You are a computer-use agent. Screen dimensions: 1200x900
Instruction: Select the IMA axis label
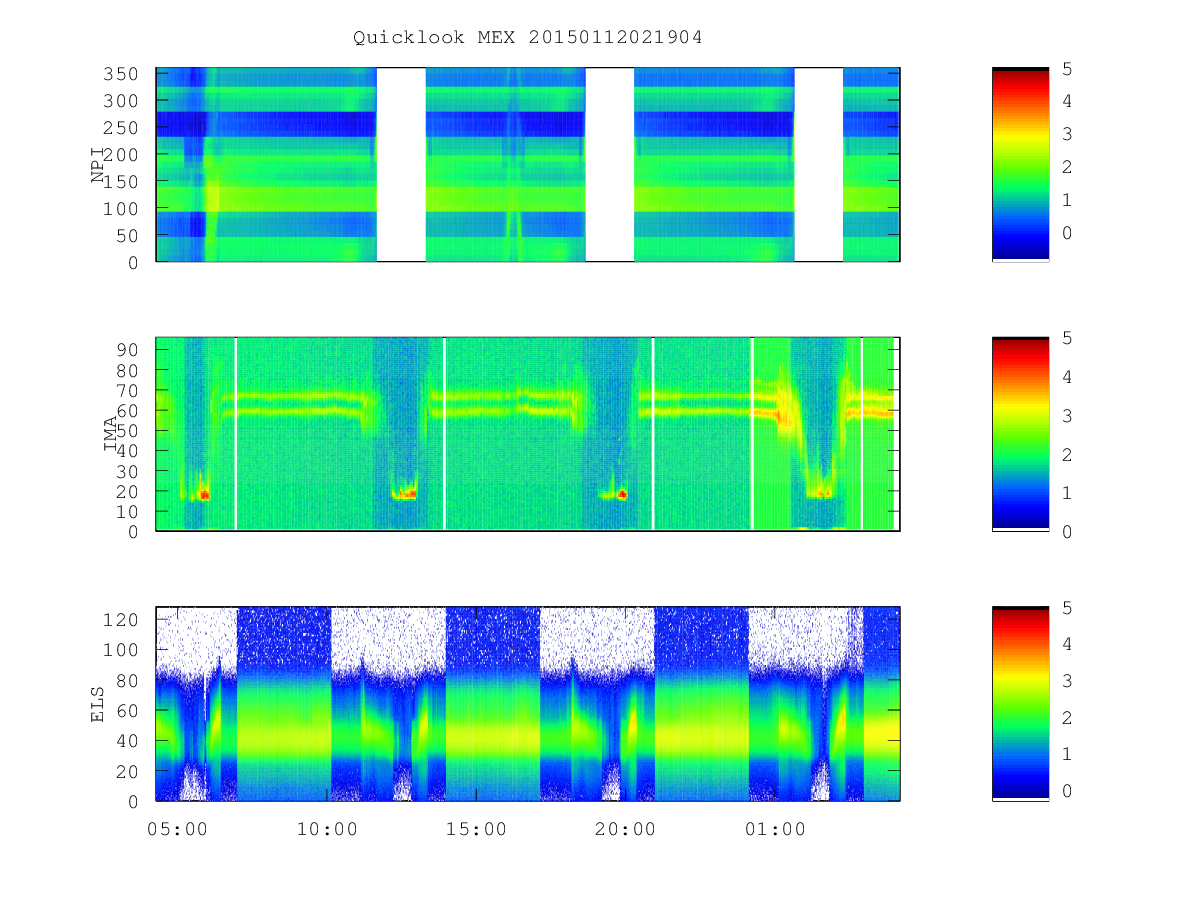[110, 434]
